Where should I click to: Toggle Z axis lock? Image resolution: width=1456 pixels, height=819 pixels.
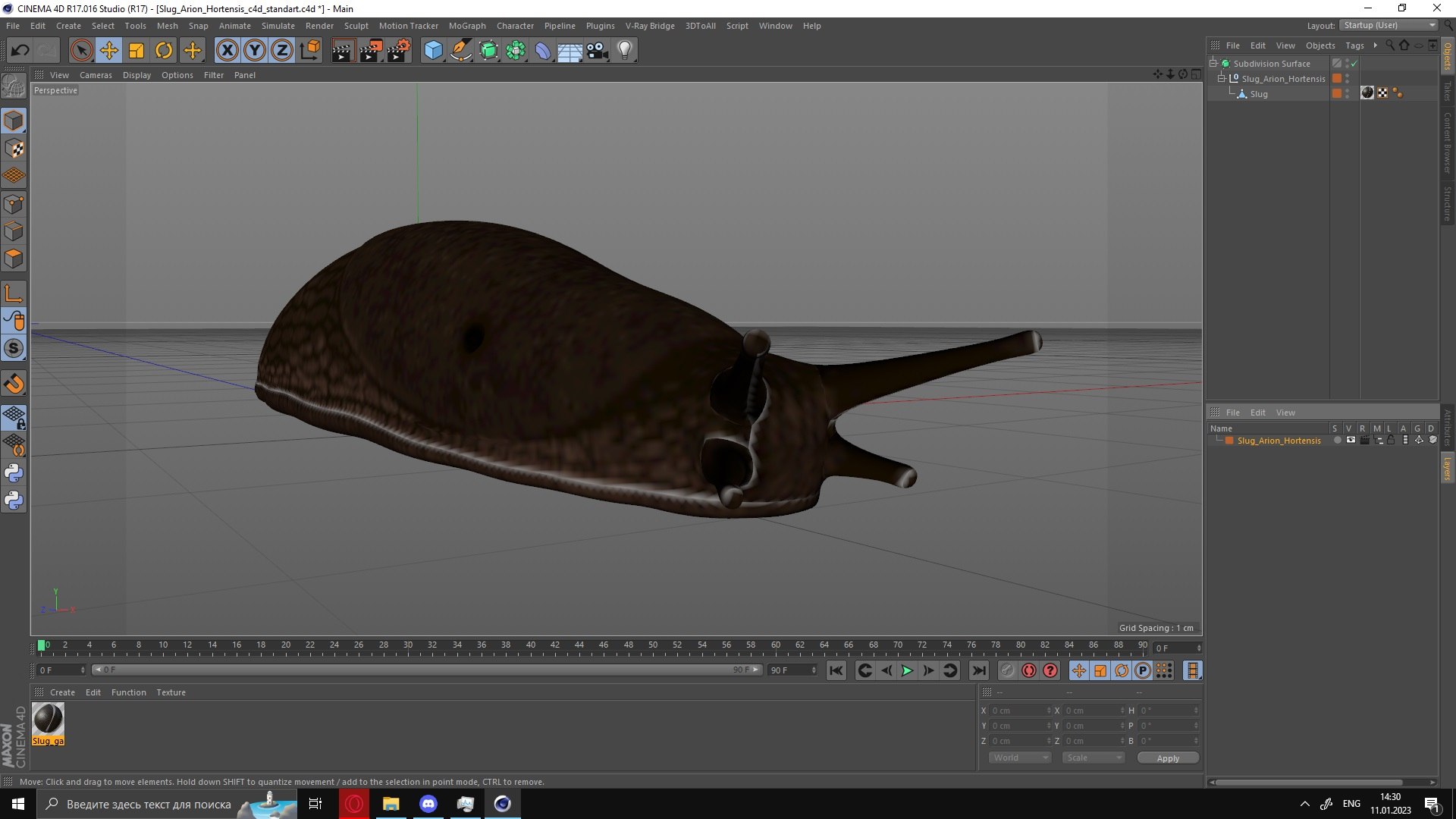(x=282, y=51)
